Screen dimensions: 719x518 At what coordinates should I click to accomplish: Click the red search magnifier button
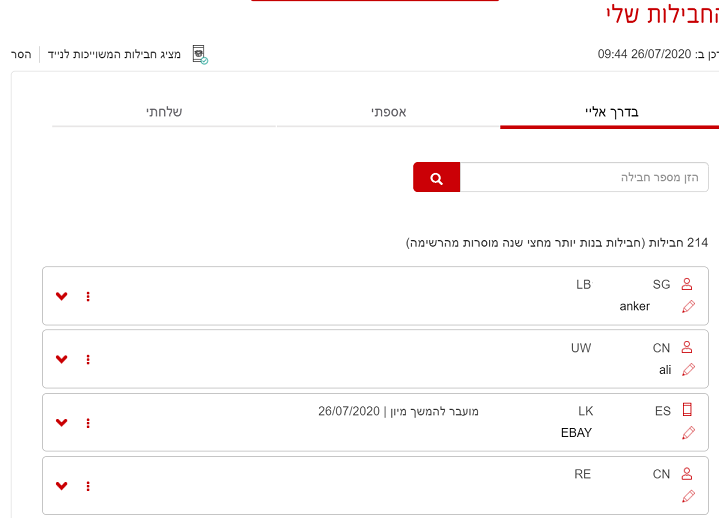pyautogui.click(x=436, y=178)
